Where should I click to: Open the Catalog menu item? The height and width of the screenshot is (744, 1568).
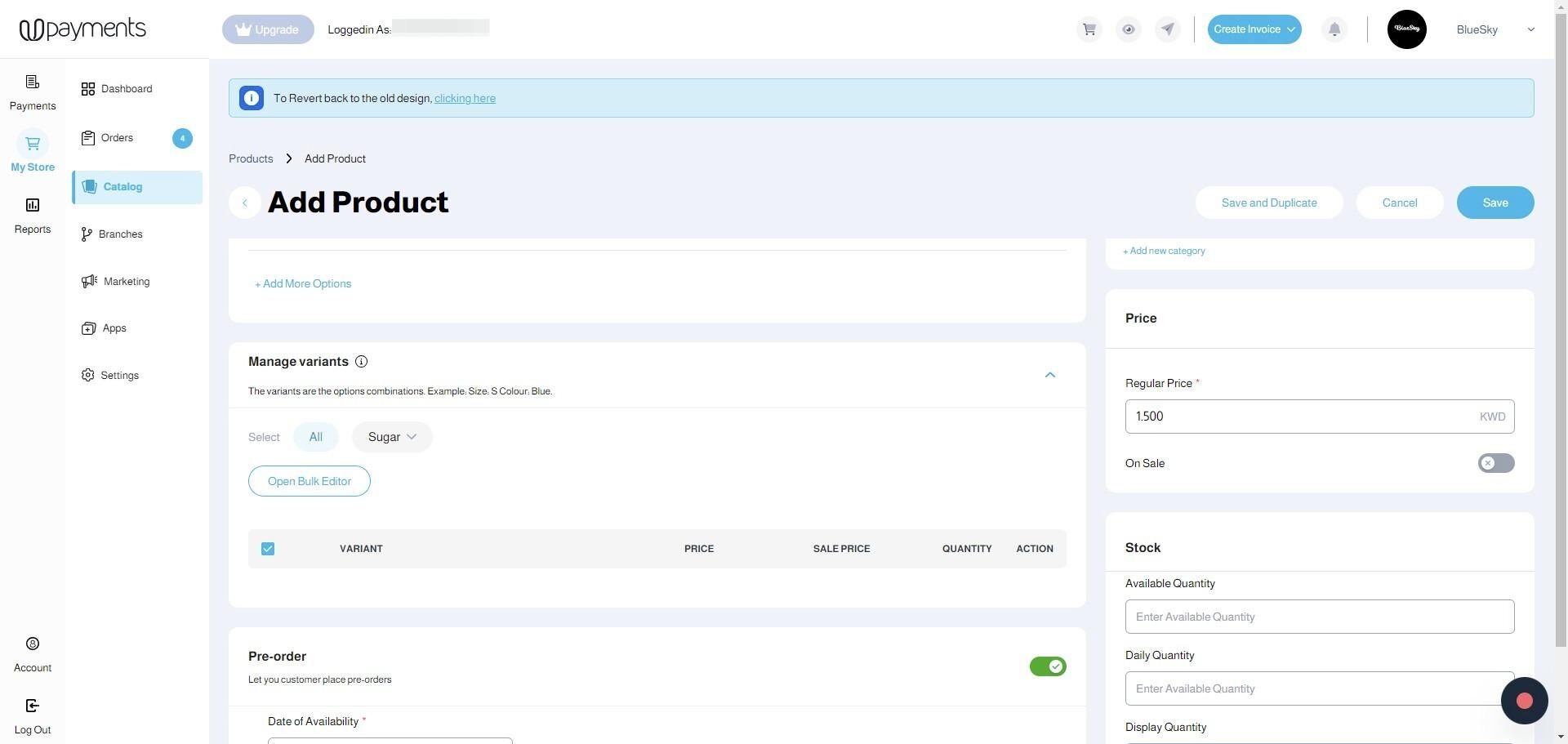(137, 187)
